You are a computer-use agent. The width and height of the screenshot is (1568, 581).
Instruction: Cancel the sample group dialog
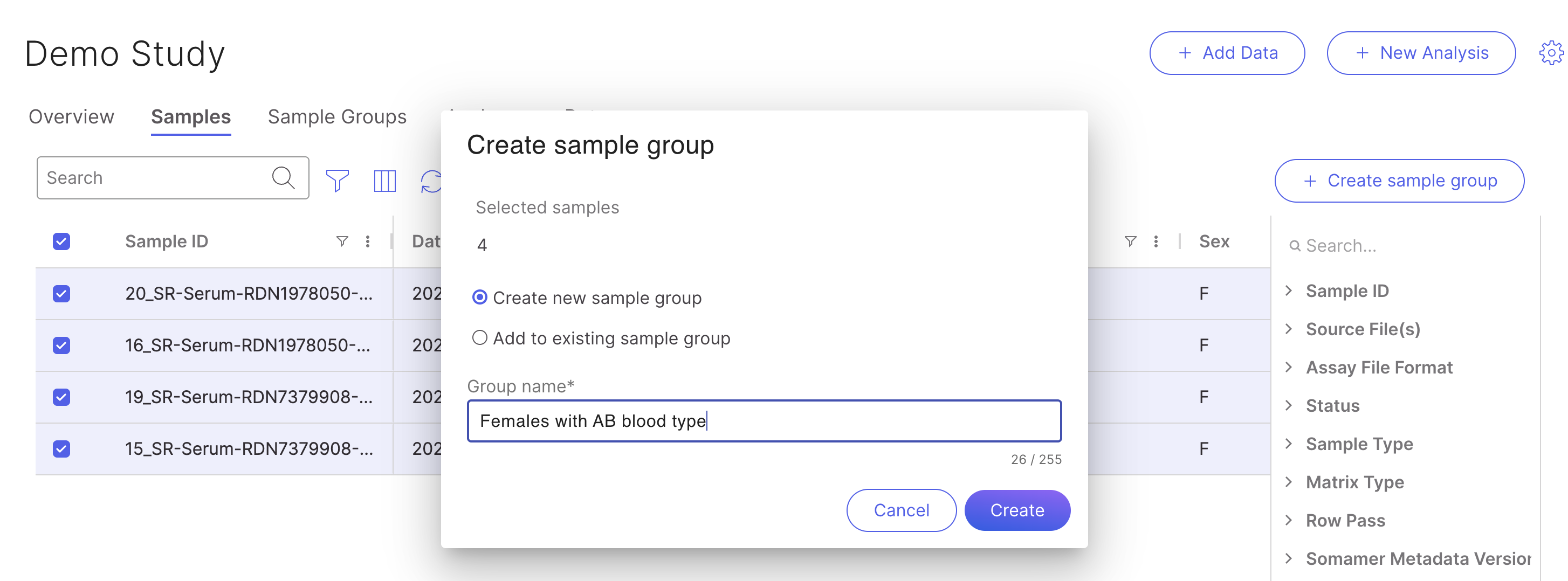coord(901,510)
